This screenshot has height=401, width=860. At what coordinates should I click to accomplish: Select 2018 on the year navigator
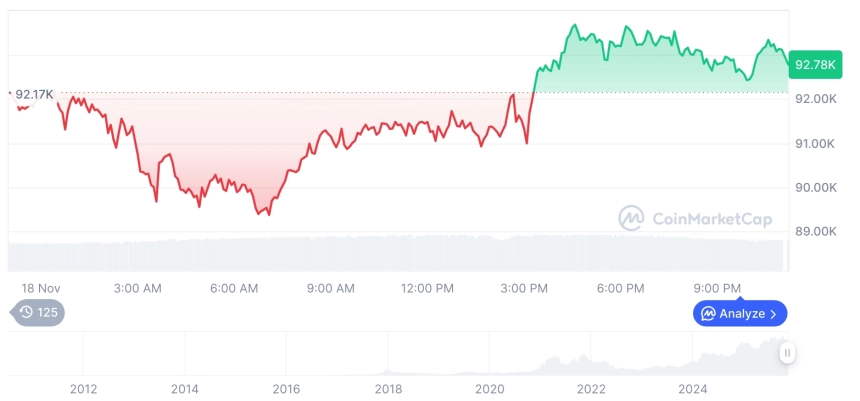(388, 389)
